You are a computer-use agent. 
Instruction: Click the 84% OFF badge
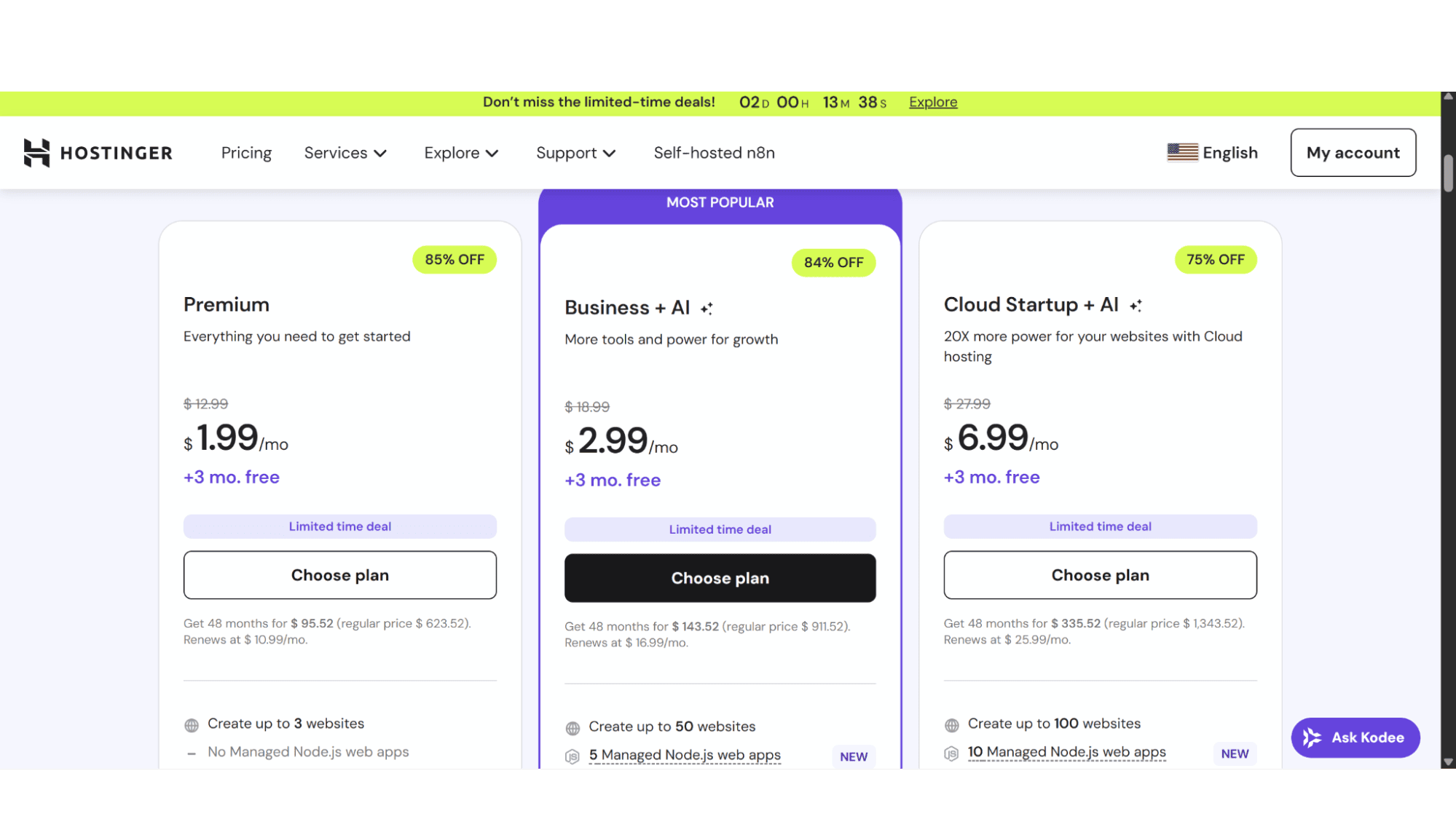click(833, 263)
